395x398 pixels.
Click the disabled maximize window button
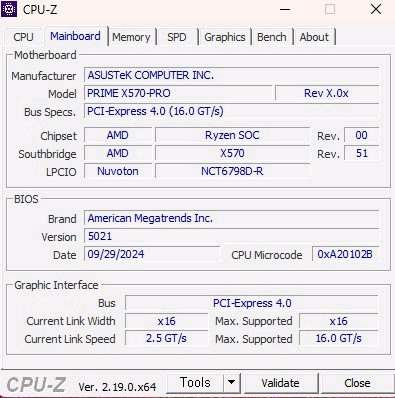330,9
